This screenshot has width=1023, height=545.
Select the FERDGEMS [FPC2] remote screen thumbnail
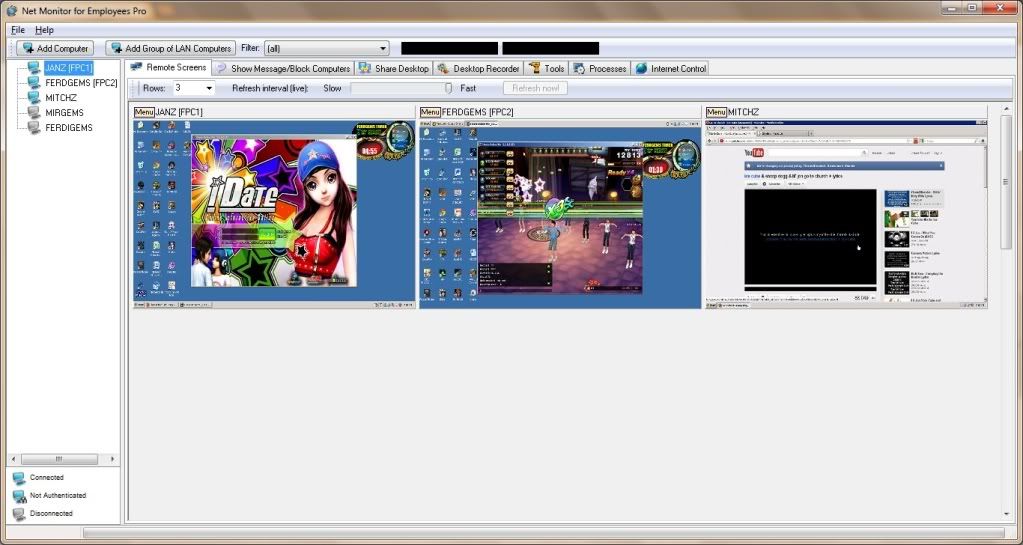559,214
